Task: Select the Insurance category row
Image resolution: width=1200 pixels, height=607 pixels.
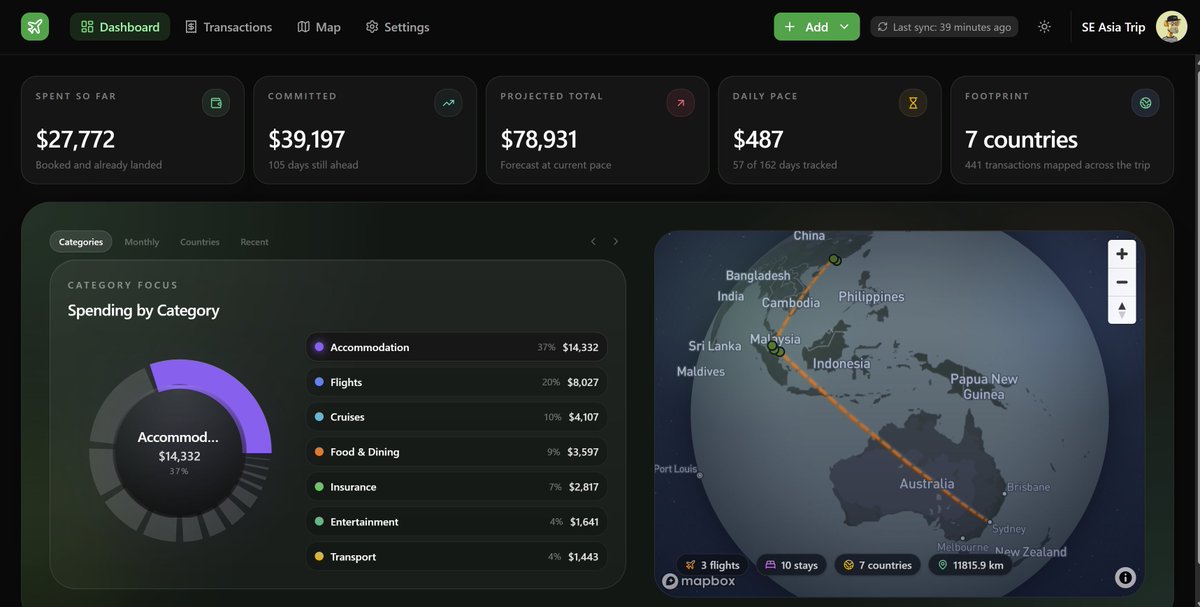Action: [456, 487]
